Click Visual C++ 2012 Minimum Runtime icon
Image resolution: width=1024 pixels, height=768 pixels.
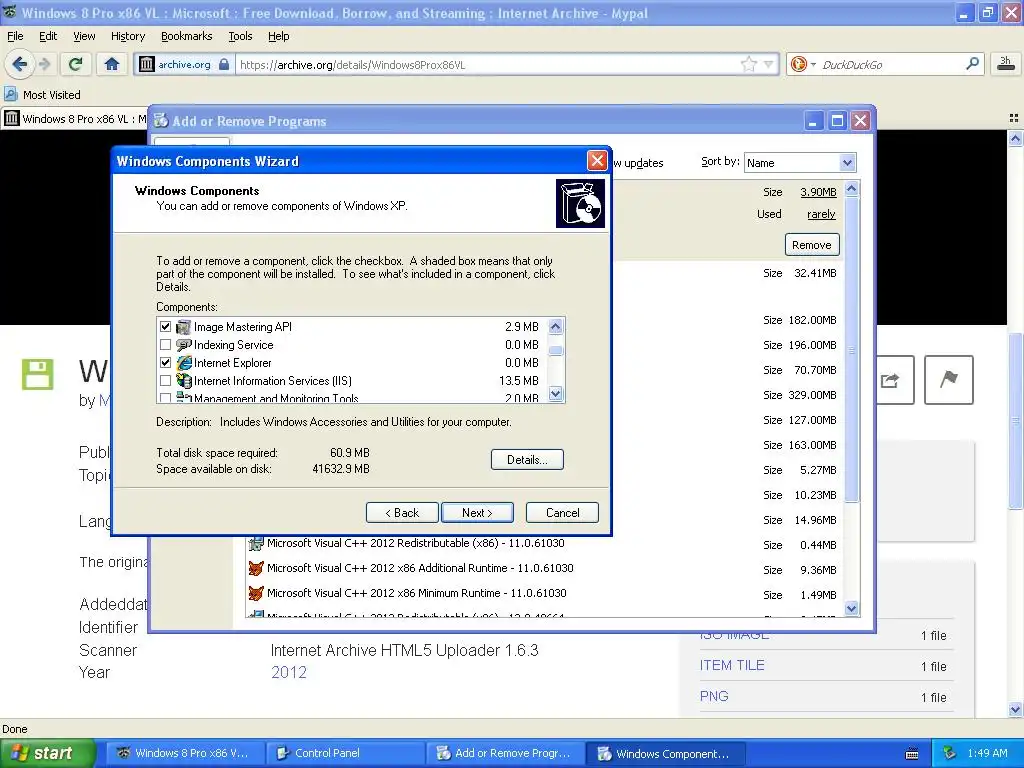click(256, 593)
